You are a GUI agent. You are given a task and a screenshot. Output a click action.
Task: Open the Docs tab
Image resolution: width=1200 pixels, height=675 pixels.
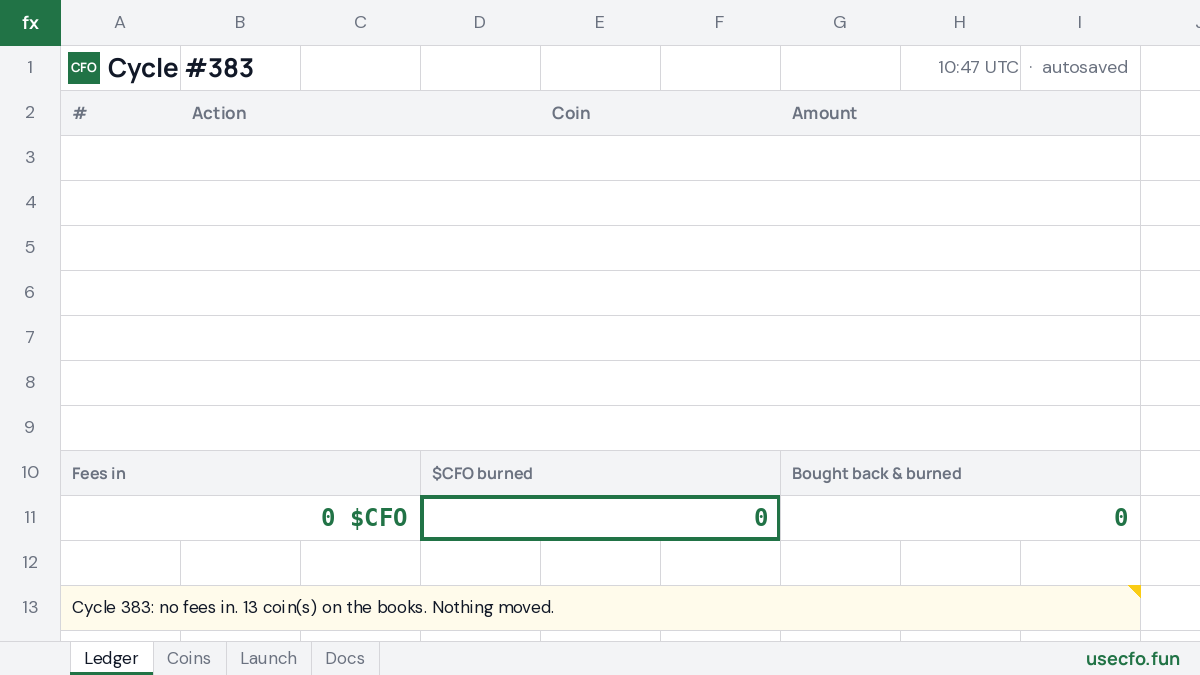click(x=345, y=658)
